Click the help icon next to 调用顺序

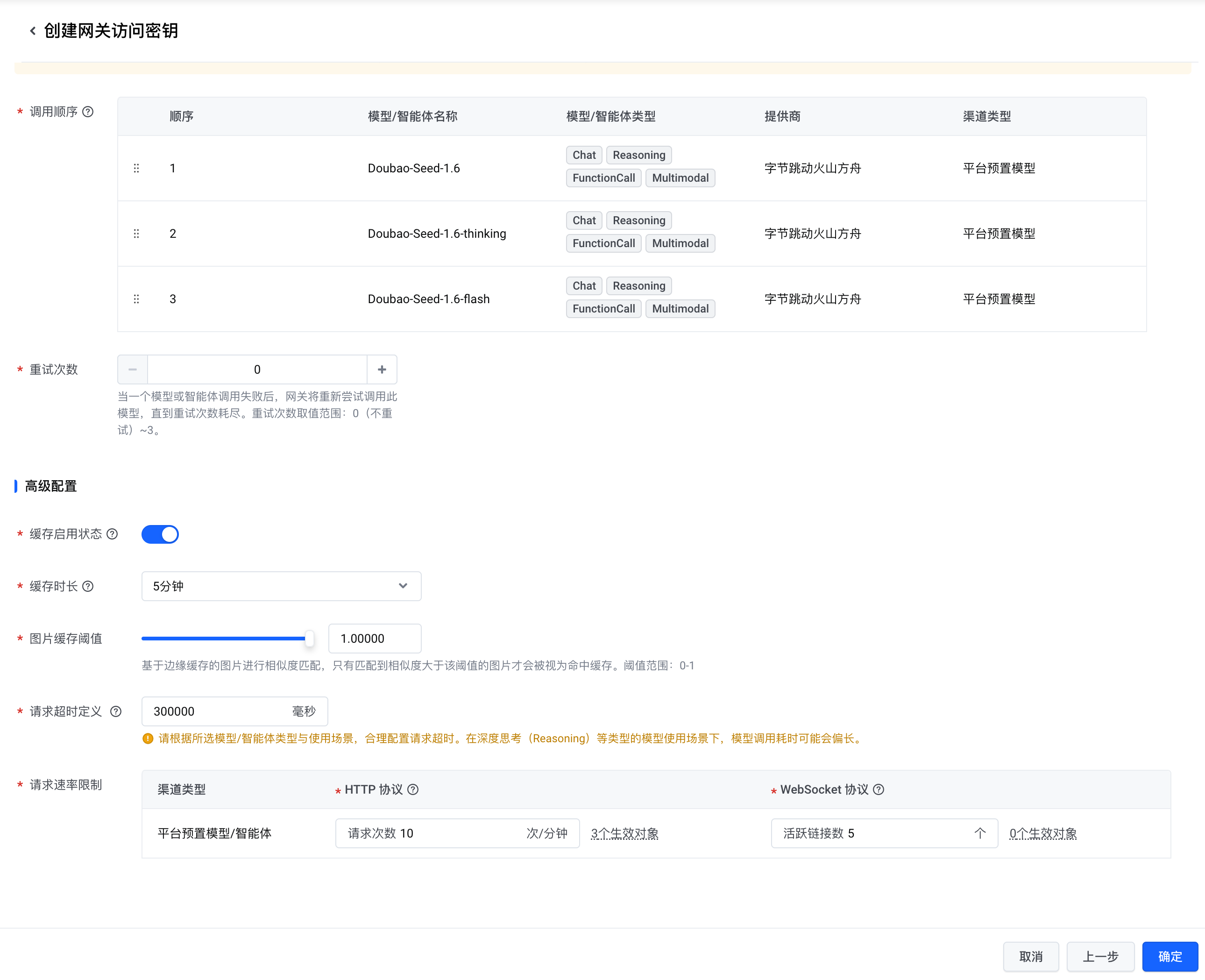(88, 112)
